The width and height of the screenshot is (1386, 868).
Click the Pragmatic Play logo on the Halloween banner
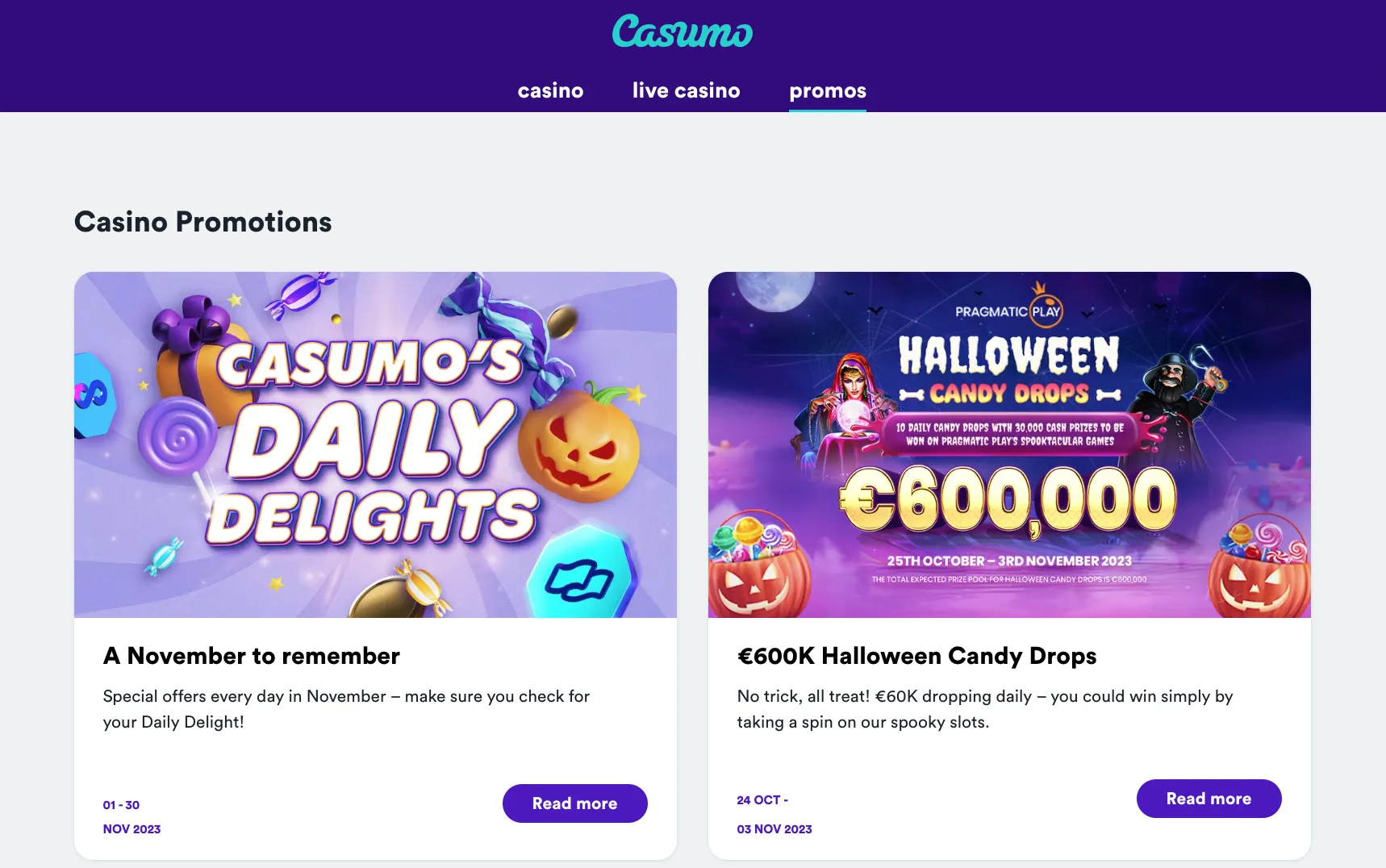(1009, 309)
